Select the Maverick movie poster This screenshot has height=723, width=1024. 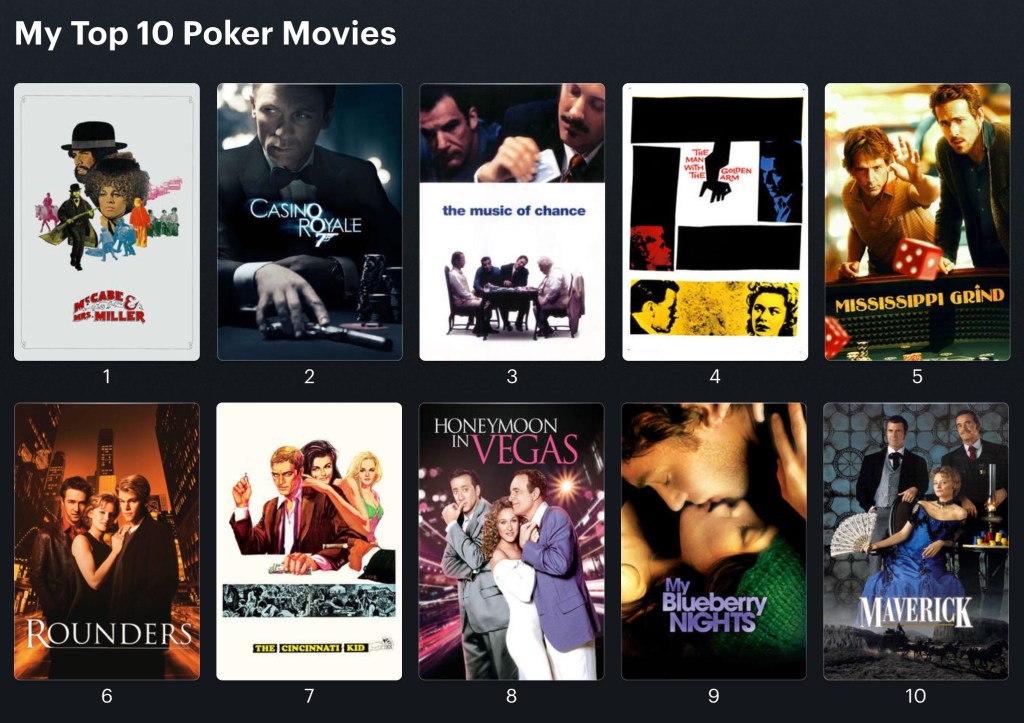point(916,541)
